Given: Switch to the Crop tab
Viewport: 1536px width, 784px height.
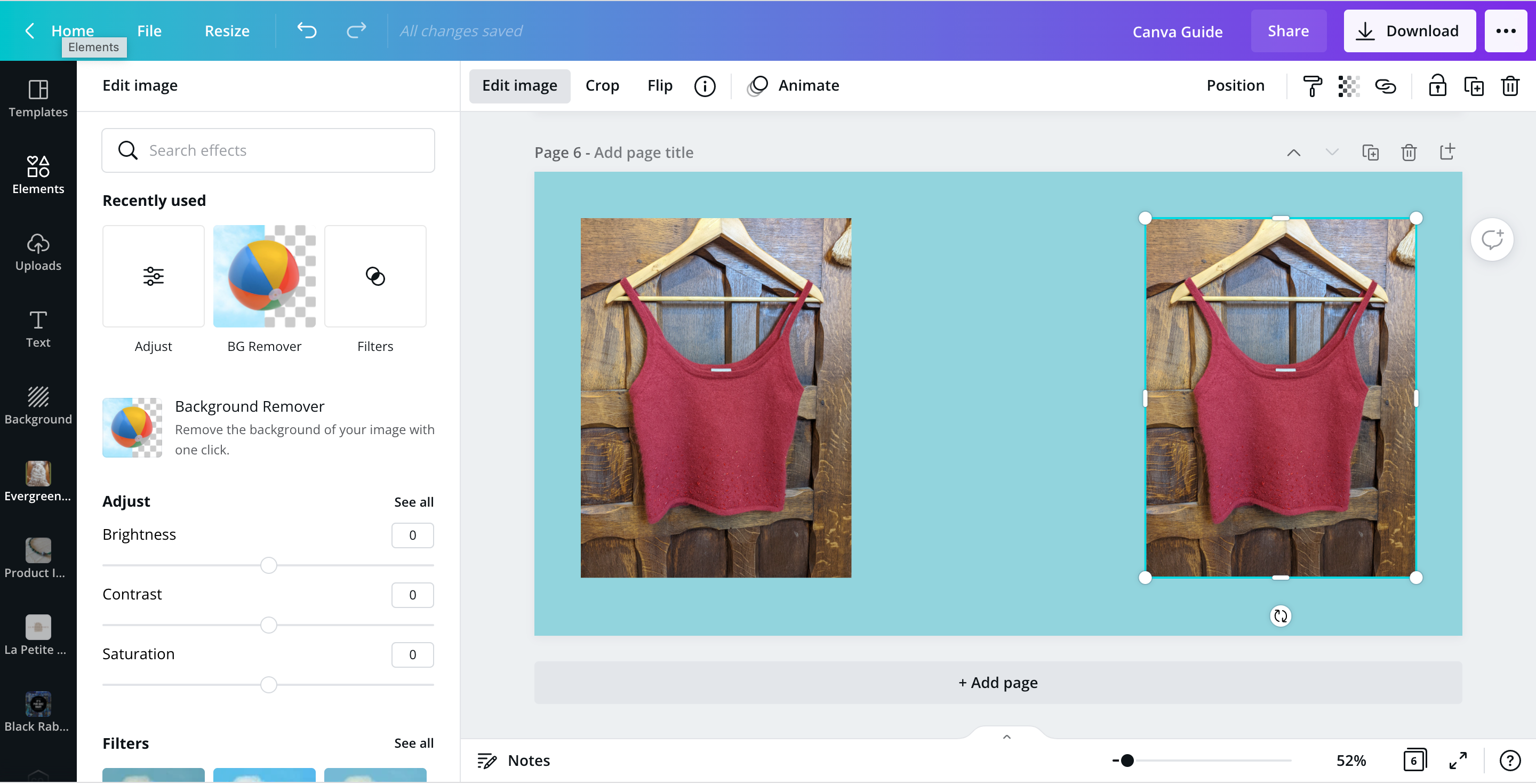Looking at the screenshot, I should point(602,86).
